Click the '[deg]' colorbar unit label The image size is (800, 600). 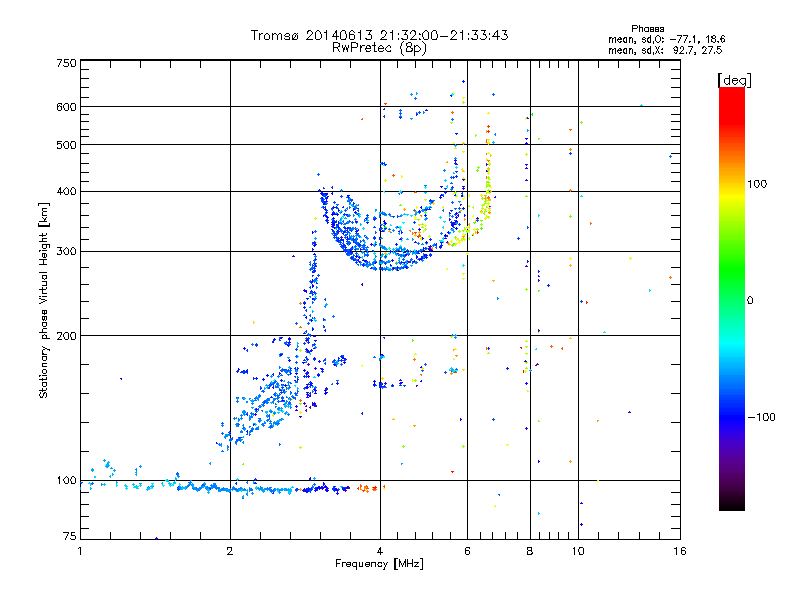[x=734, y=80]
